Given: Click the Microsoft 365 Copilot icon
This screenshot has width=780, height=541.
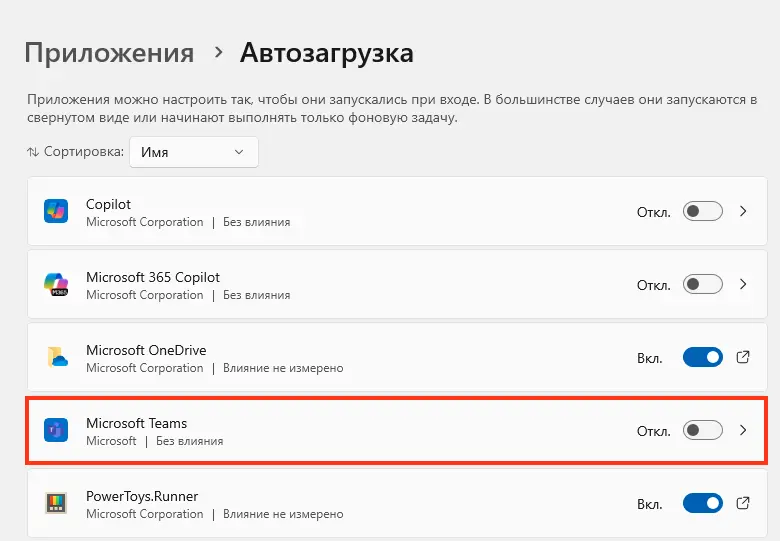Looking at the screenshot, I should [x=56, y=284].
